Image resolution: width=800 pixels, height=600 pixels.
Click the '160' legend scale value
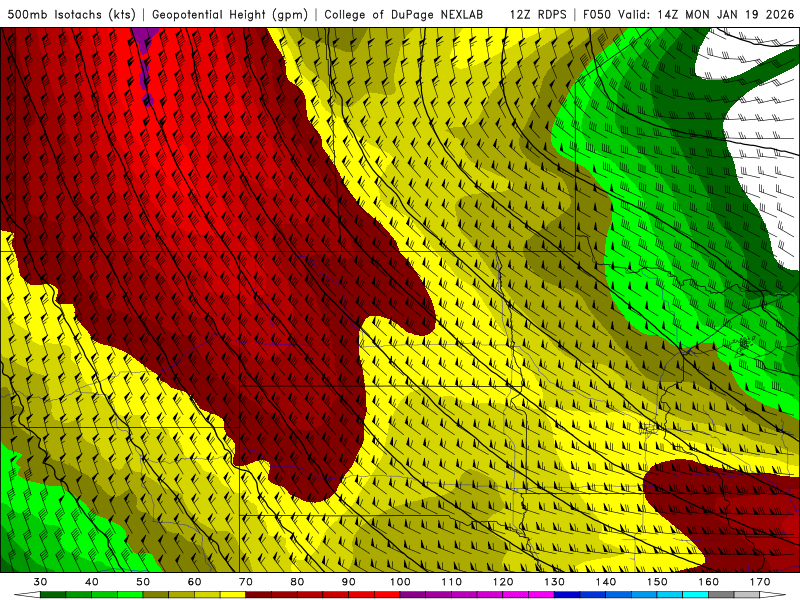coord(709,582)
